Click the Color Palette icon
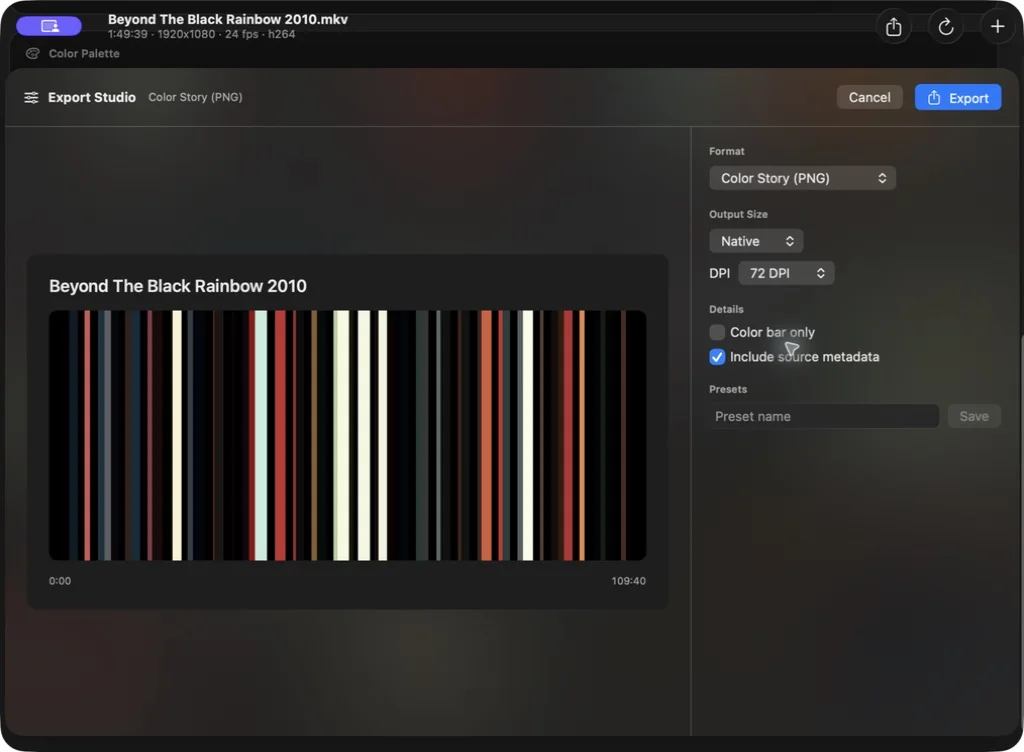The width and height of the screenshot is (1024, 752). (x=32, y=54)
